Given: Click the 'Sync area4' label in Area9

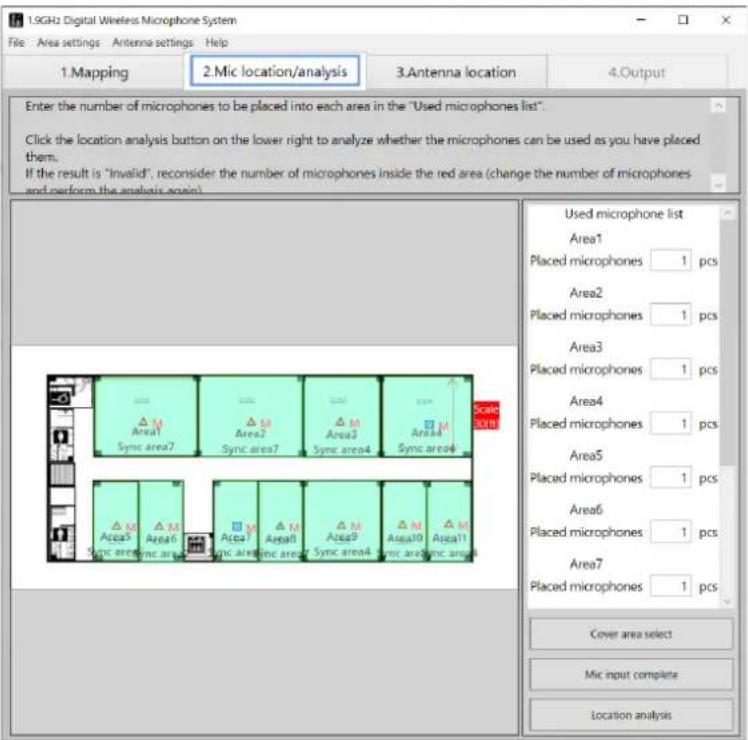Looking at the screenshot, I should pyautogui.click(x=342, y=552).
